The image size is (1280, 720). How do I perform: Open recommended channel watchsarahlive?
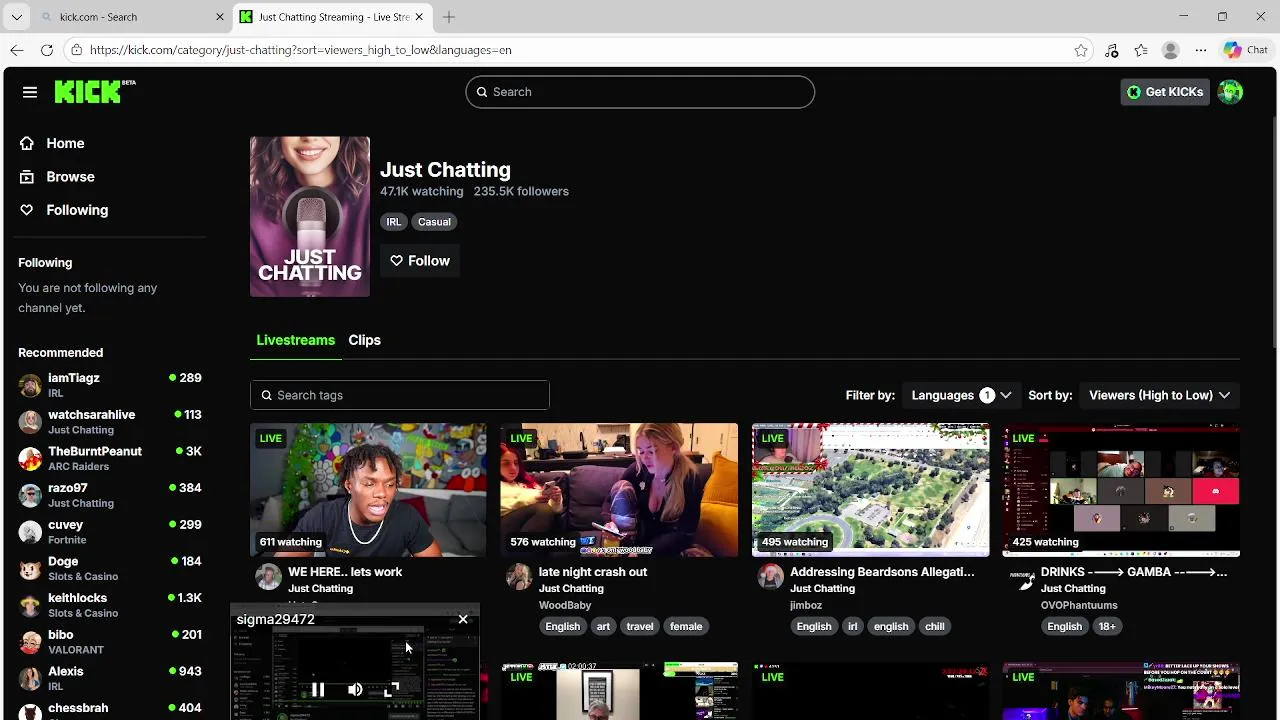(x=110, y=422)
